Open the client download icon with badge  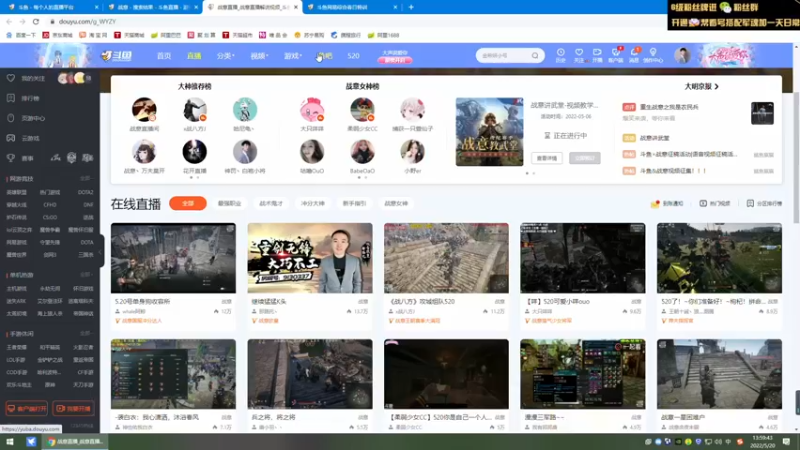[x=616, y=55]
